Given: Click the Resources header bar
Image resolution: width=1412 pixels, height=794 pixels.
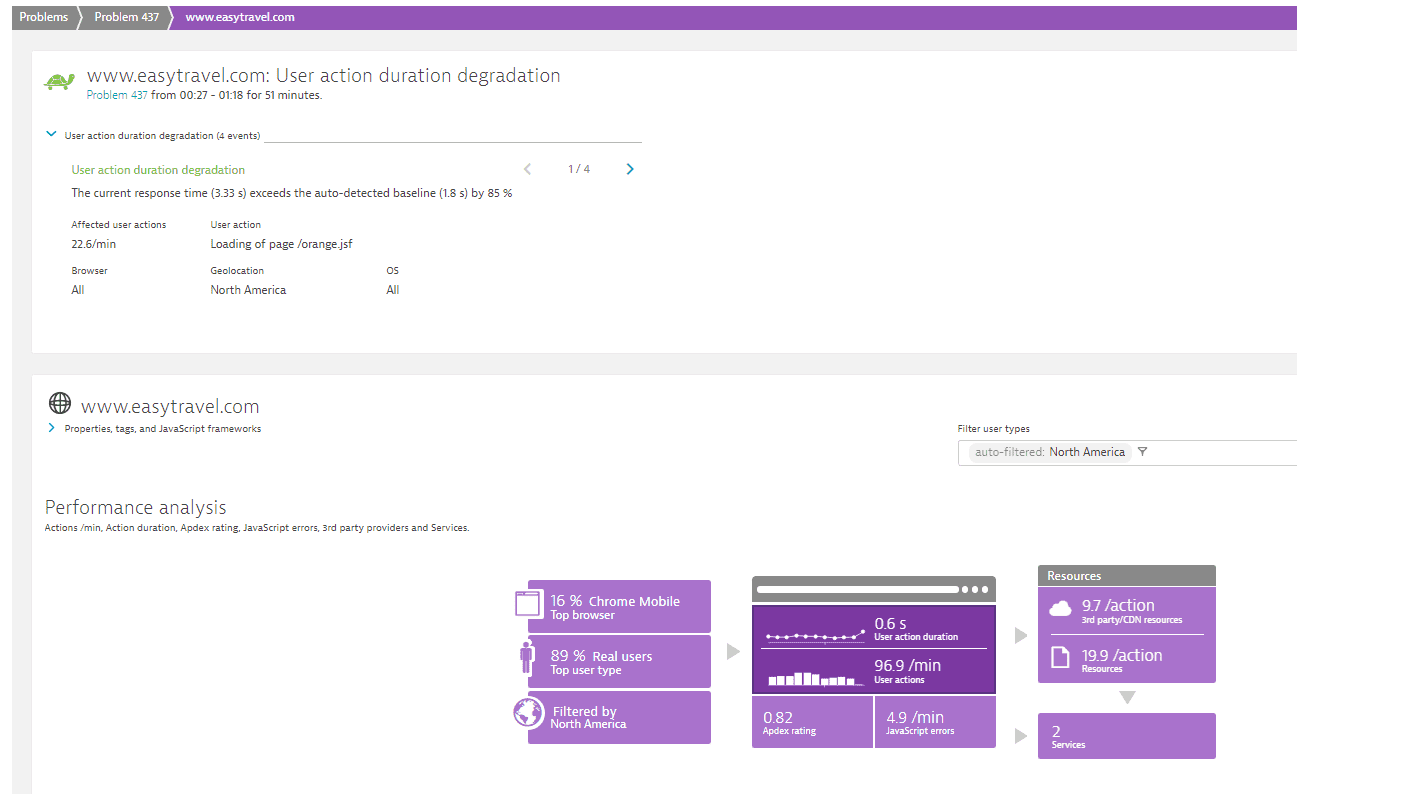Looking at the screenshot, I should [1127, 576].
